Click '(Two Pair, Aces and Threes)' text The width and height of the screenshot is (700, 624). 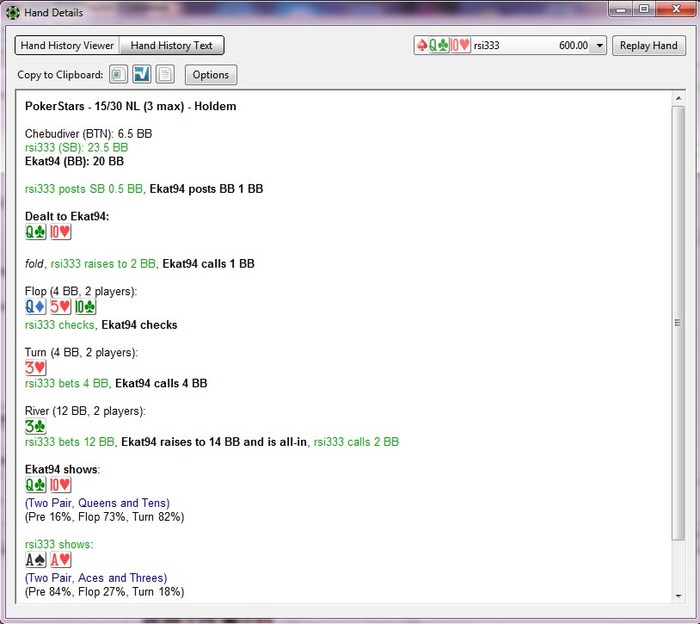96,578
